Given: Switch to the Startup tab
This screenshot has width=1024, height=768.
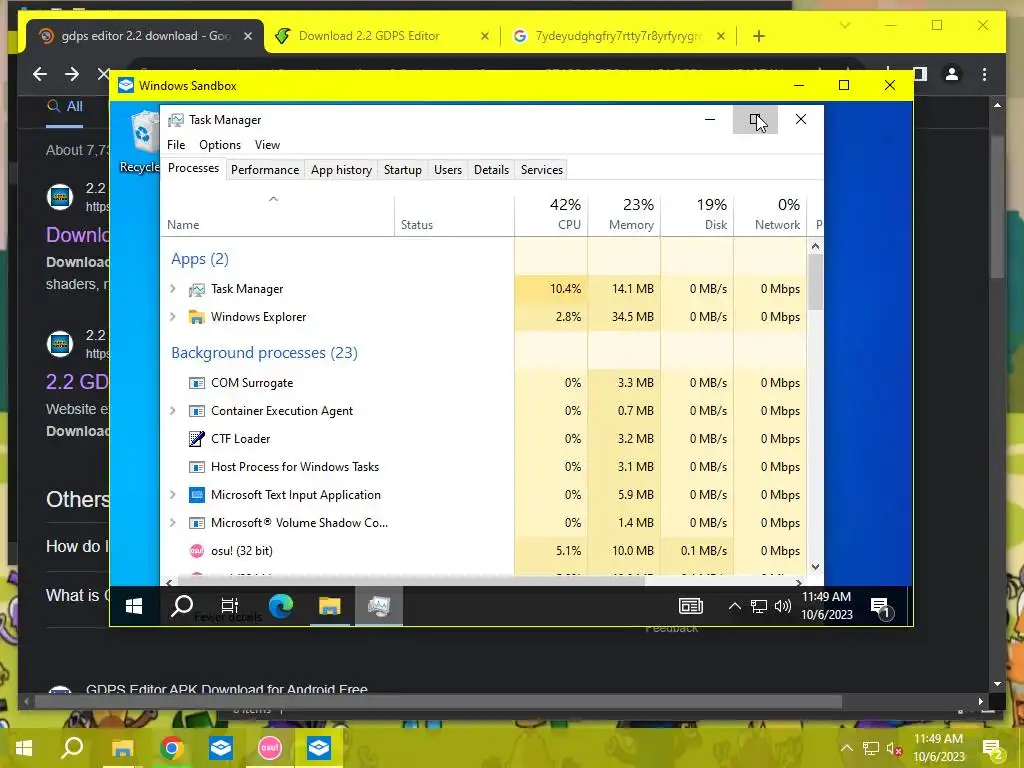Looking at the screenshot, I should point(402,170).
